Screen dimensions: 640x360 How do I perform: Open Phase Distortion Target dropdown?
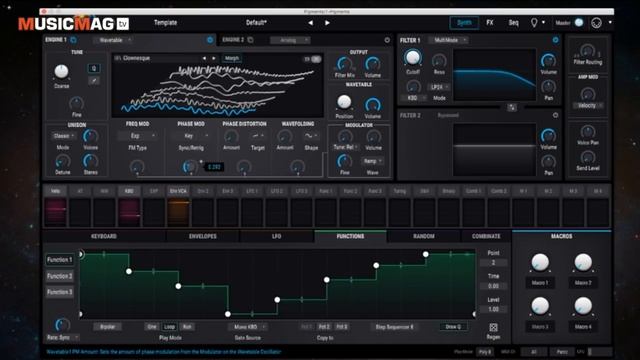click(258, 136)
